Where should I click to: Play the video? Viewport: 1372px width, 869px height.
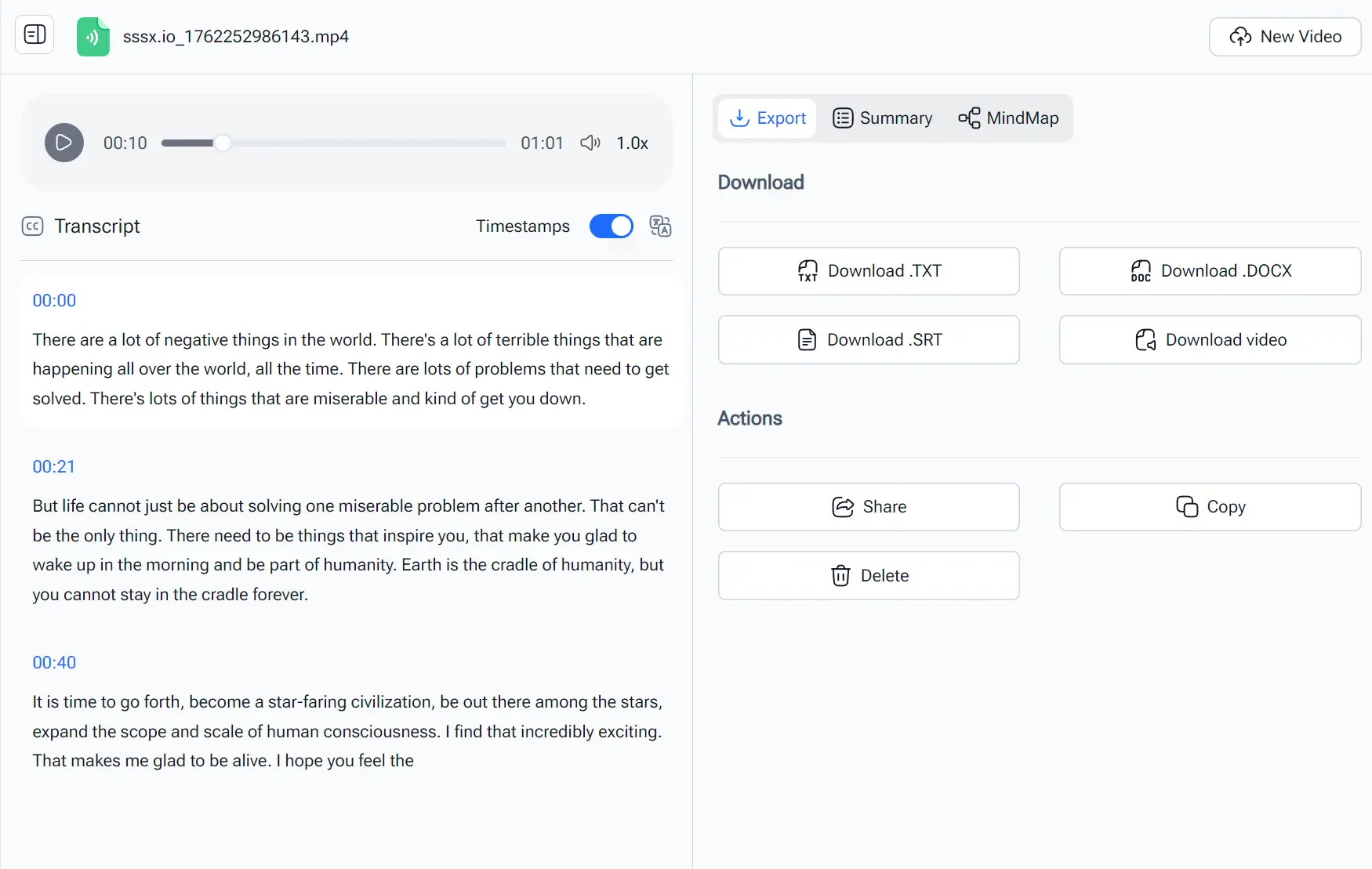pyautogui.click(x=64, y=143)
